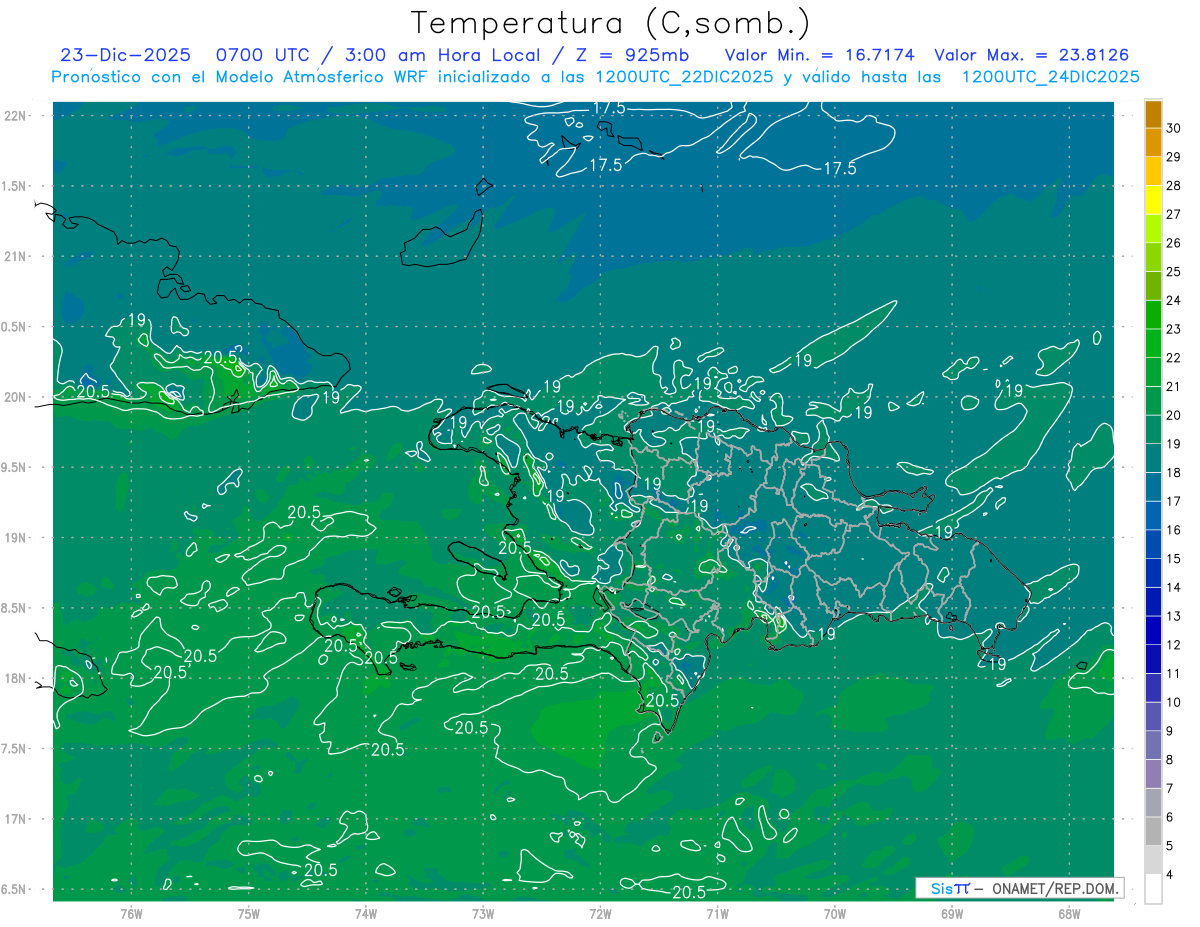Select valid-until time '1200UTC_24DIC2025'
The height and width of the screenshot is (927, 1200).
[1050, 77]
